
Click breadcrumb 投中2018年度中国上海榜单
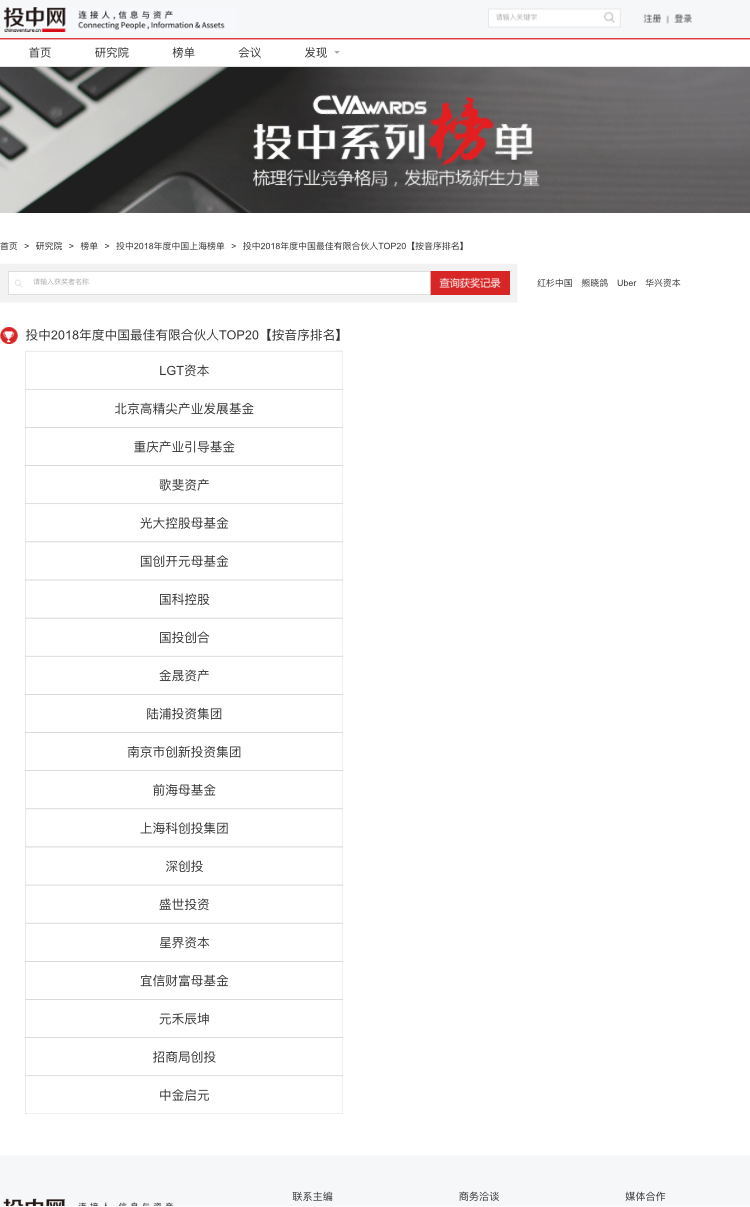tap(170, 246)
